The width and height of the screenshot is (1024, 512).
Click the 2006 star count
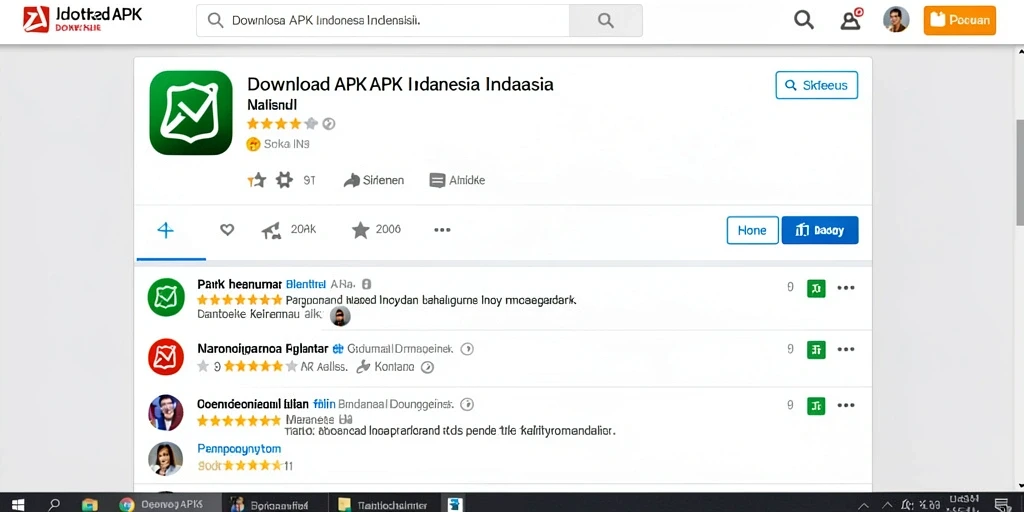376,230
